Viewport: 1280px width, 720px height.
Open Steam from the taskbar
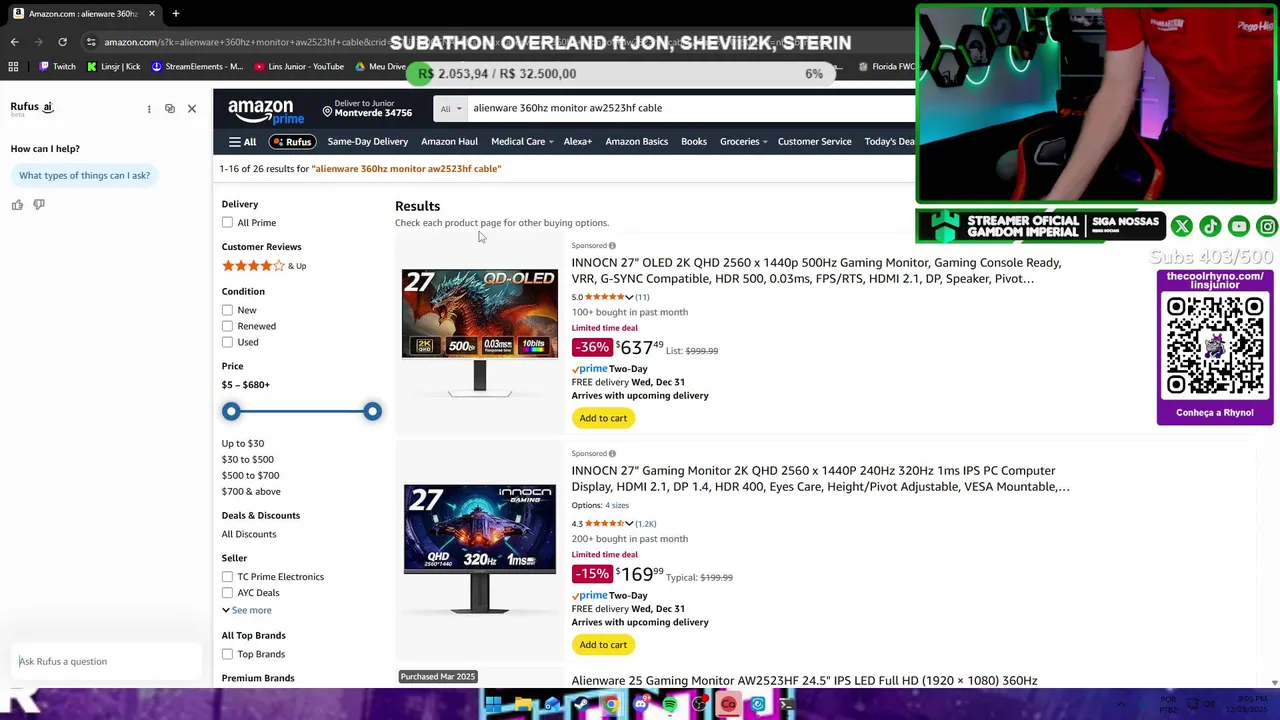(581, 705)
